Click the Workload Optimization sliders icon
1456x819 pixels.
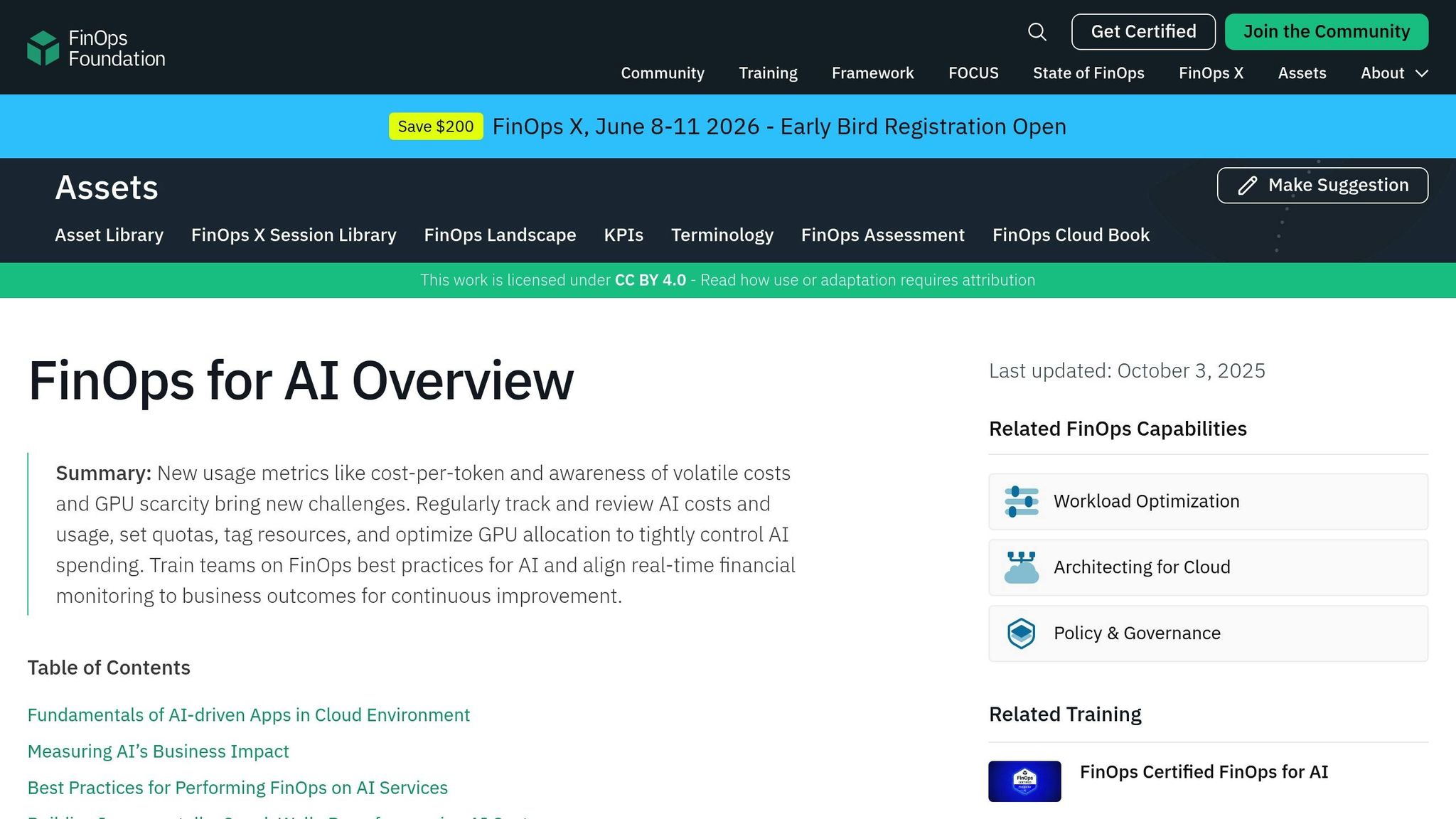click(x=1022, y=501)
